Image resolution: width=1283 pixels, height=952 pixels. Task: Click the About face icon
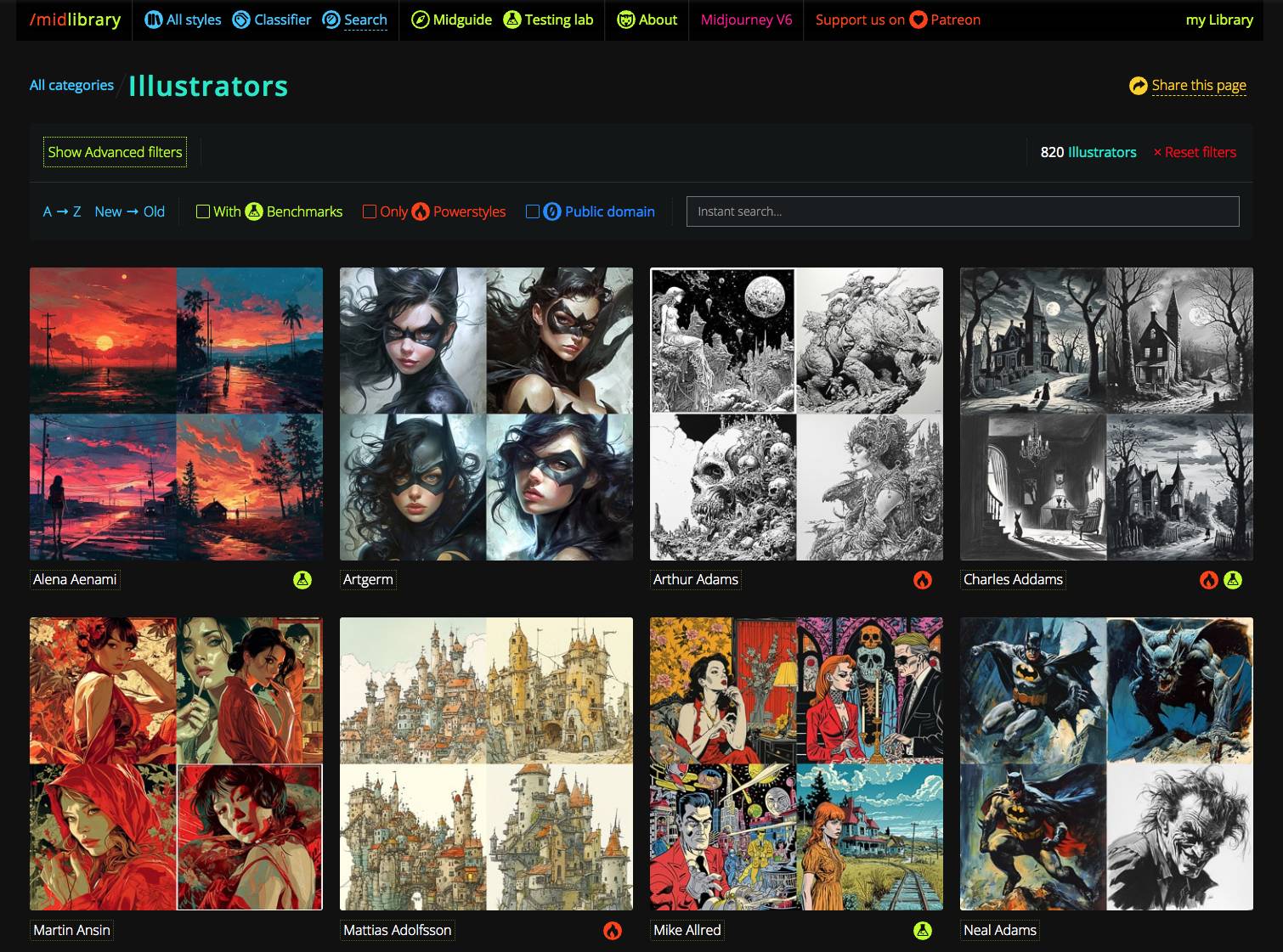[625, 20]
